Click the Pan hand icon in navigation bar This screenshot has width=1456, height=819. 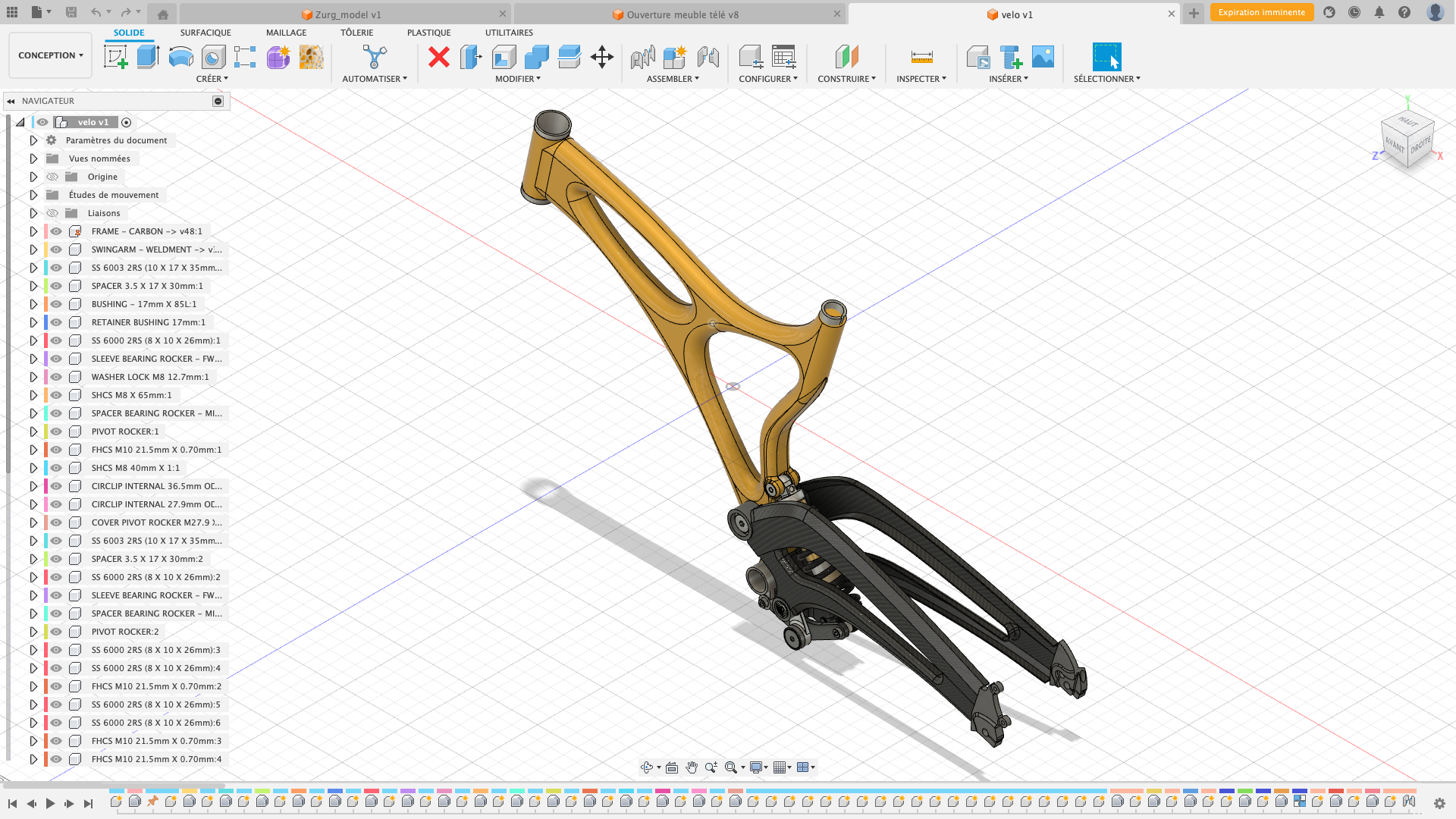pyautogui.click(x=692, y=767)
